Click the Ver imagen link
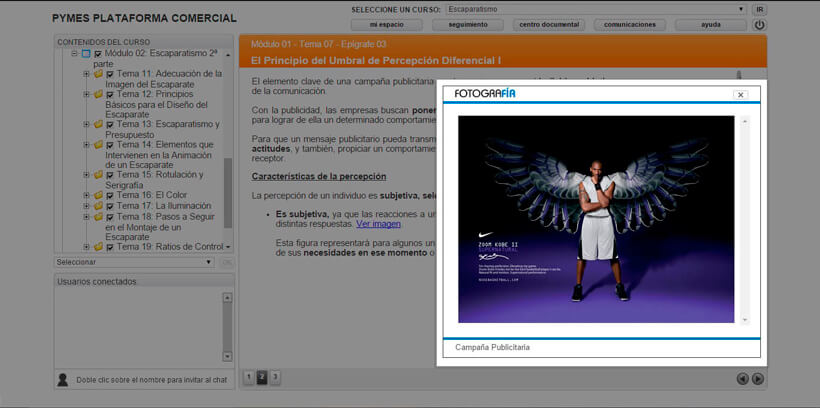 [x=379, y=224]
